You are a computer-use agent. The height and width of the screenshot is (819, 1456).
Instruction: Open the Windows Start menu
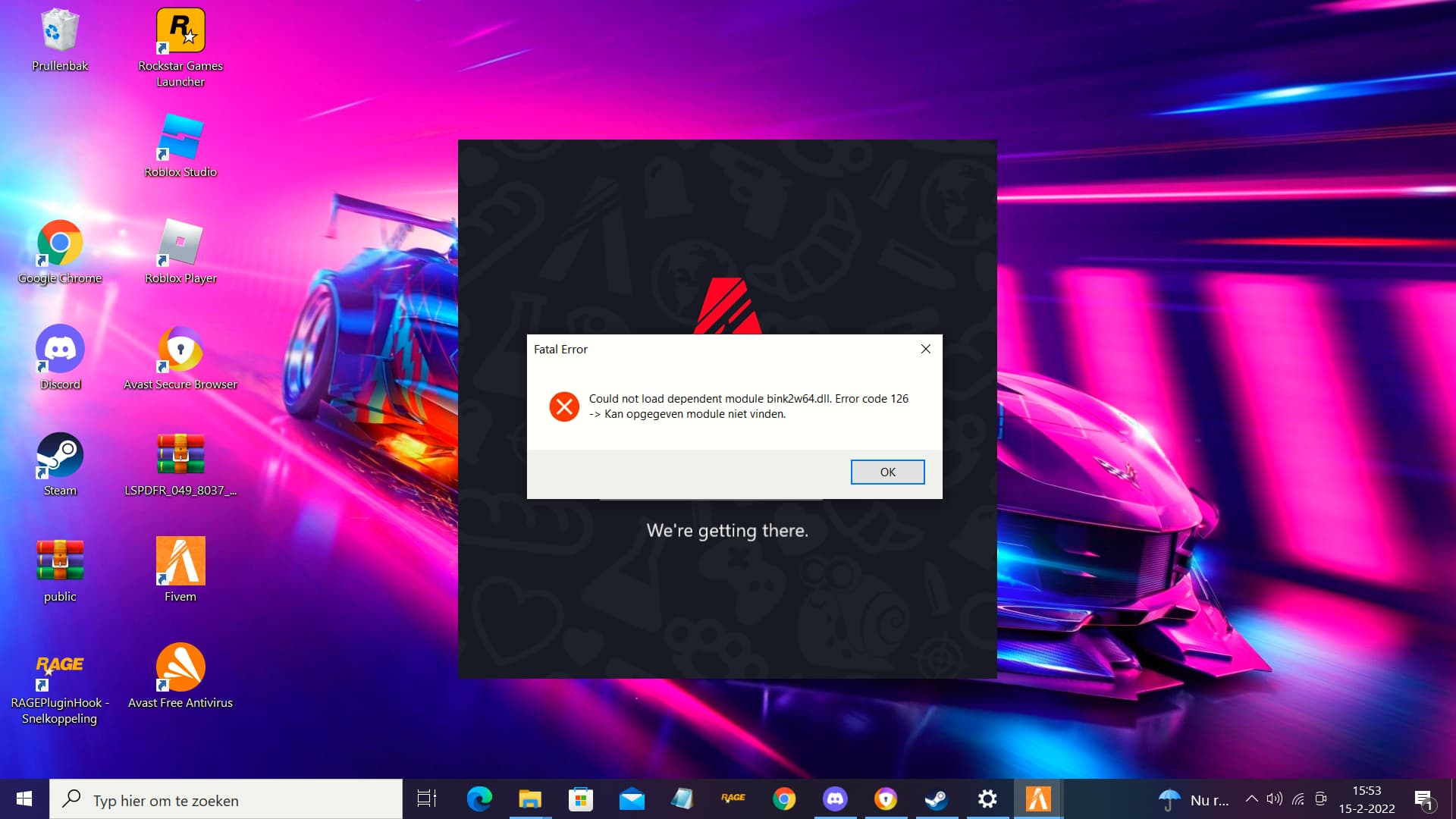(x=24, y=799)
